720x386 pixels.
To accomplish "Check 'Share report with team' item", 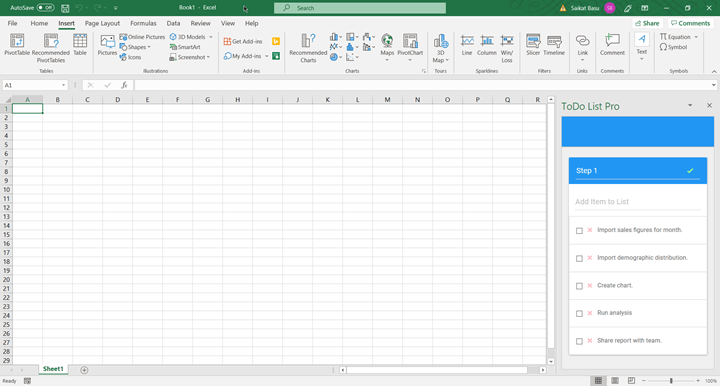I will (x=579, y=341).
